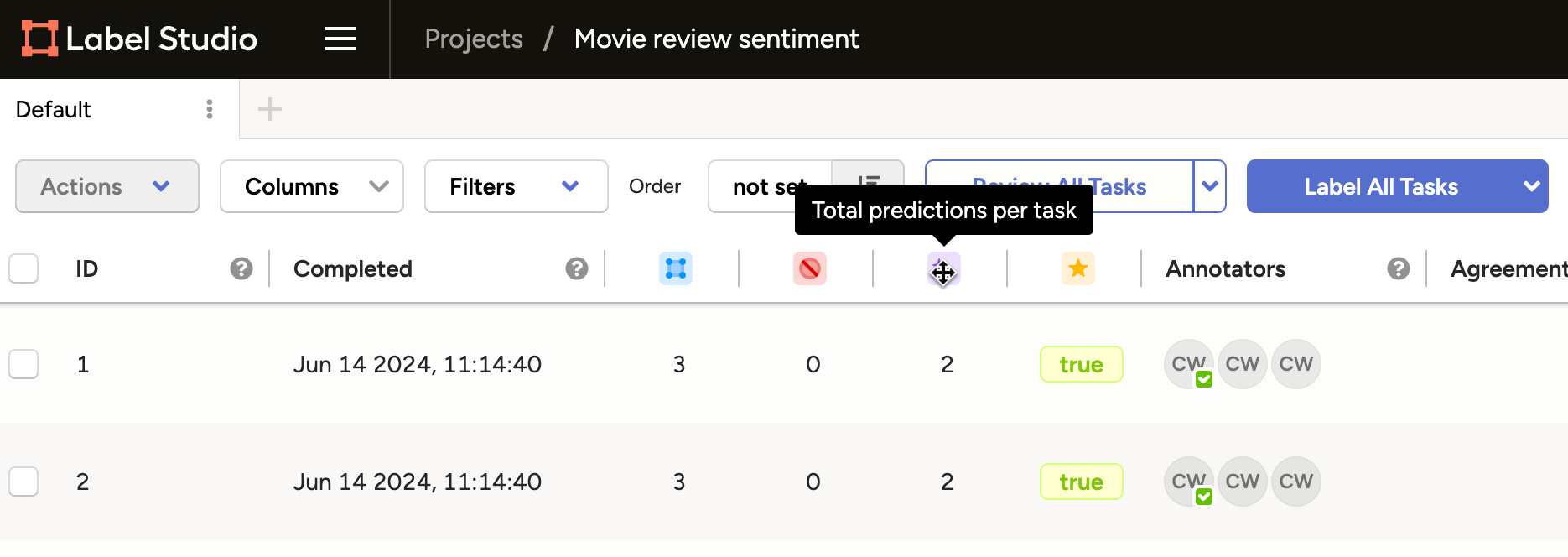Screen dimensions: 1568x557
Task: Add a new view with the plus tab
Action: pyautogui.click(x=269, y=109)
